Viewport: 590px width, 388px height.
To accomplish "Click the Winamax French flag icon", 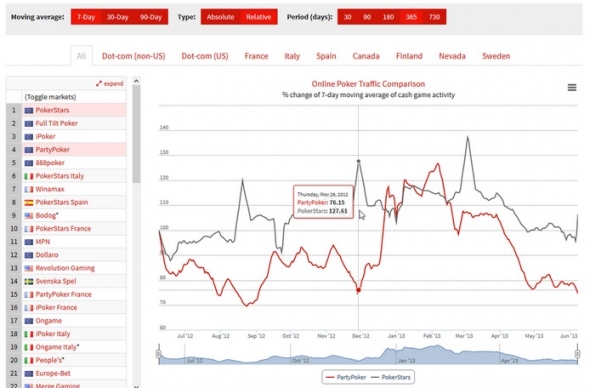I will (x=29, y=189).
